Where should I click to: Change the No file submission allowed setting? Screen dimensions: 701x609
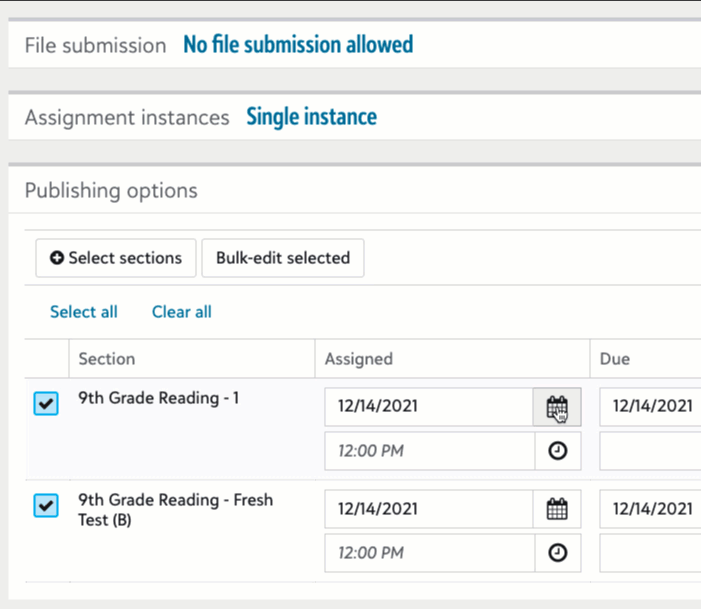298,45
